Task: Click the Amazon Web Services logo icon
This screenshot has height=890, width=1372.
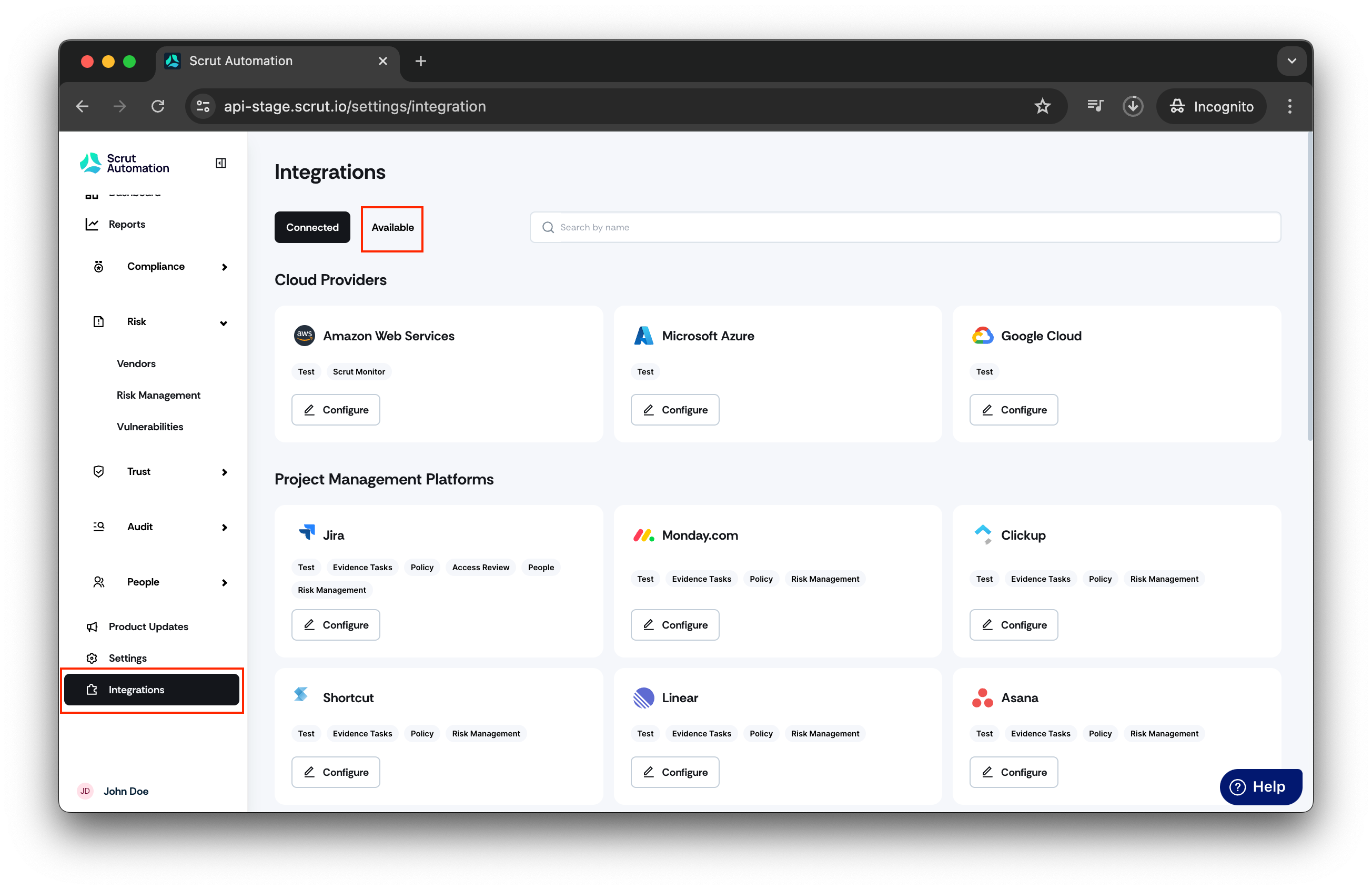Action: pos(305,336)
